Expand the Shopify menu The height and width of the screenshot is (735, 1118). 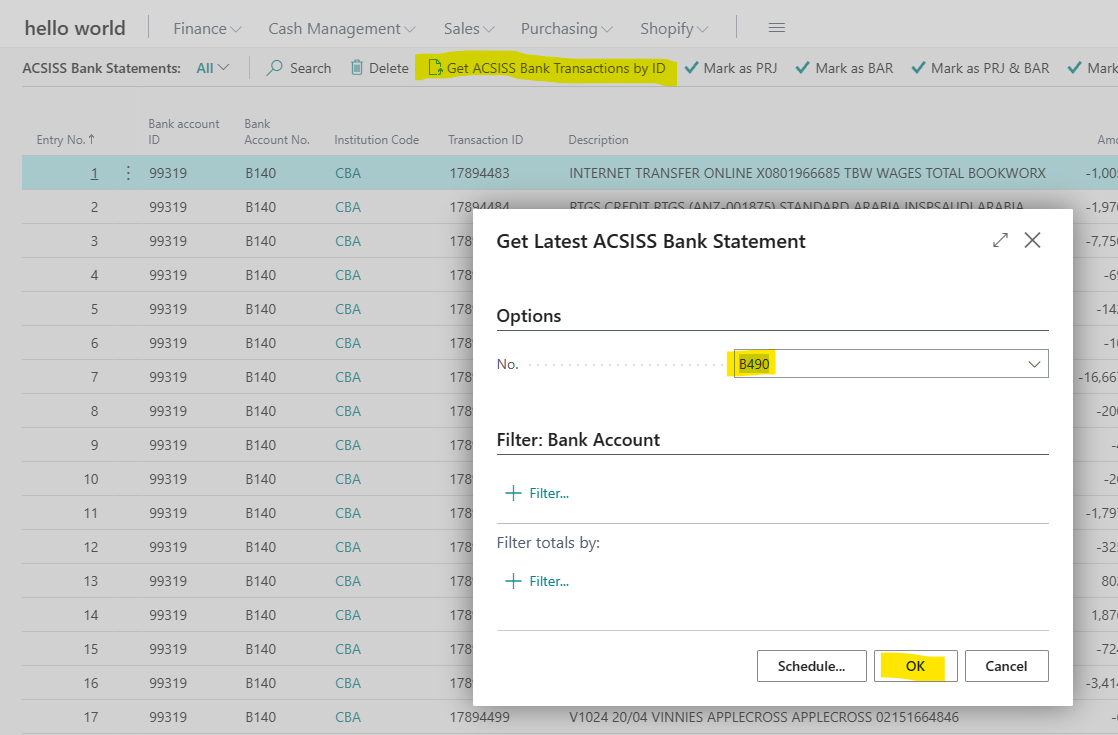674,29
